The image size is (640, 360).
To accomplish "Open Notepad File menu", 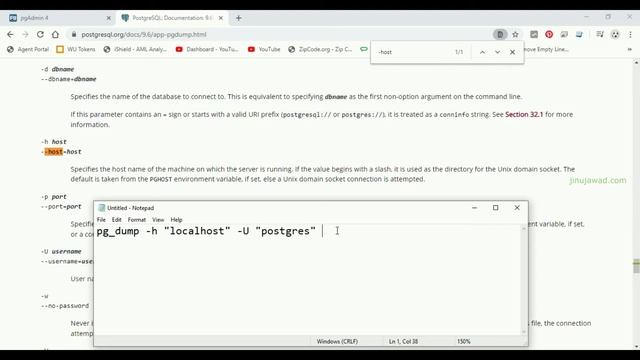I will click(x=101, y=220).
